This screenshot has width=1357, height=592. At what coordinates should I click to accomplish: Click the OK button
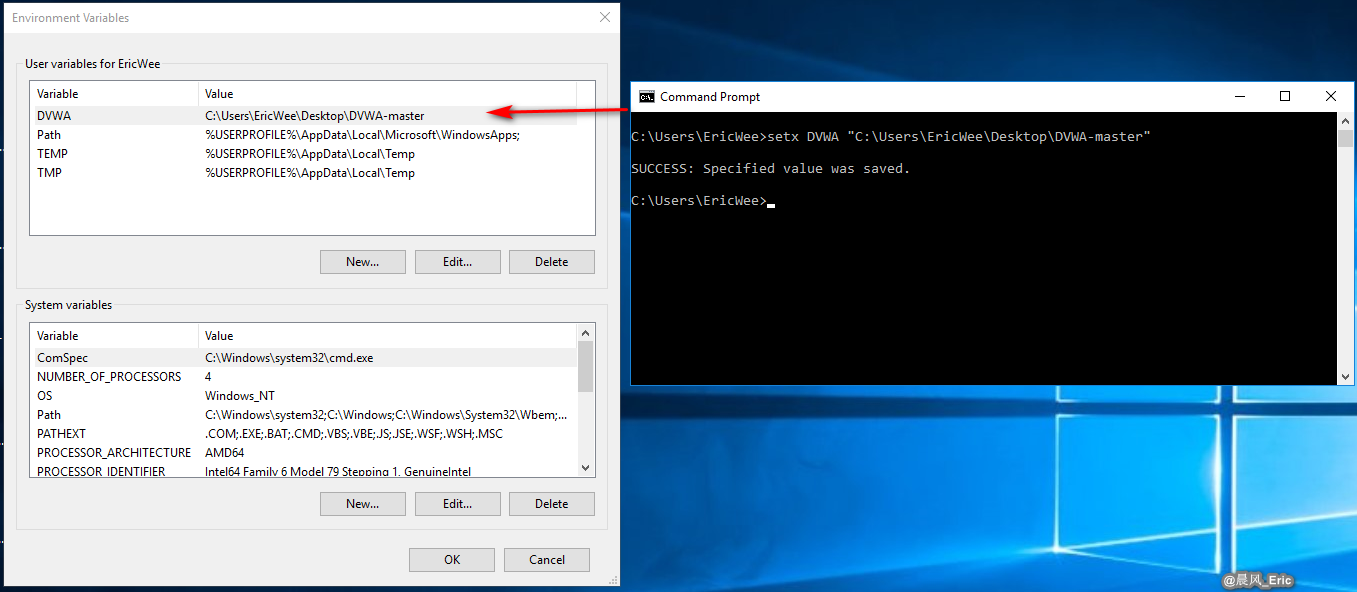tap(451, 559)
